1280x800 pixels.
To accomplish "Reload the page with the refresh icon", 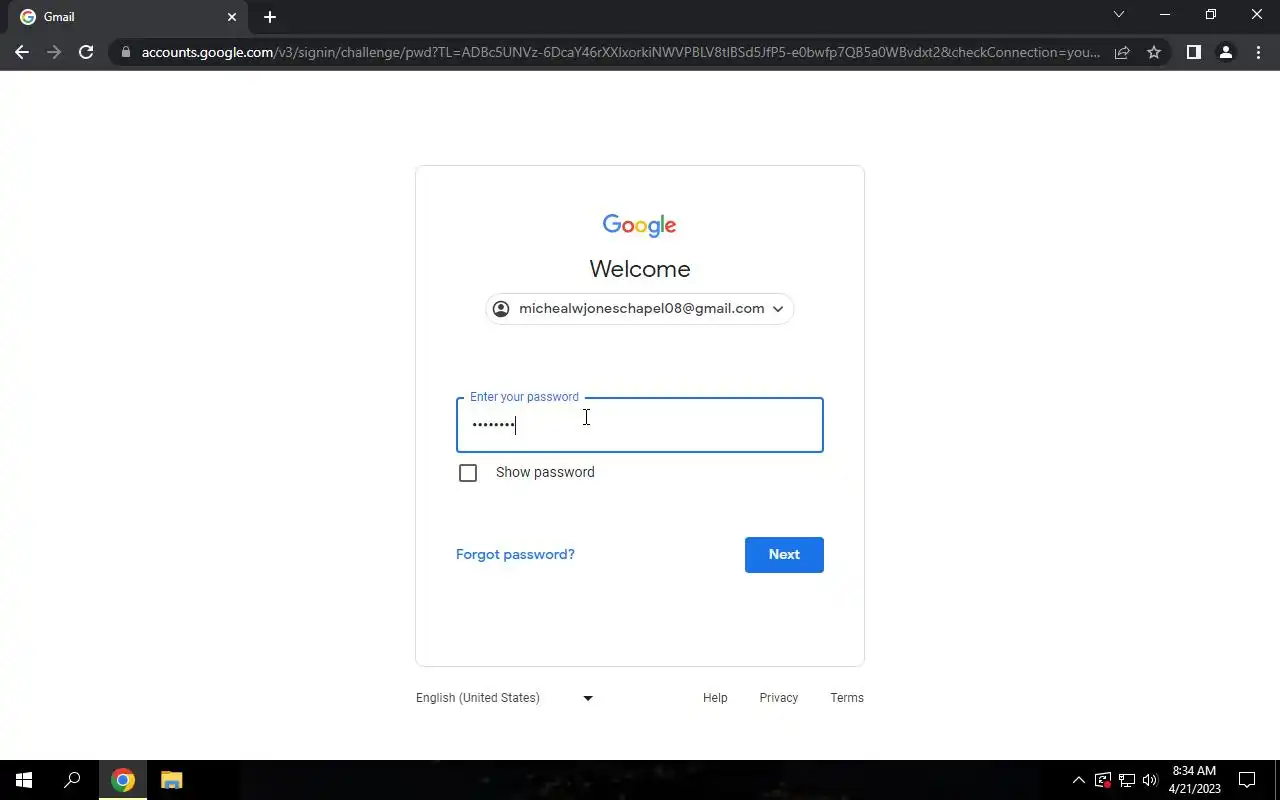I will click(x=86, y=52).
